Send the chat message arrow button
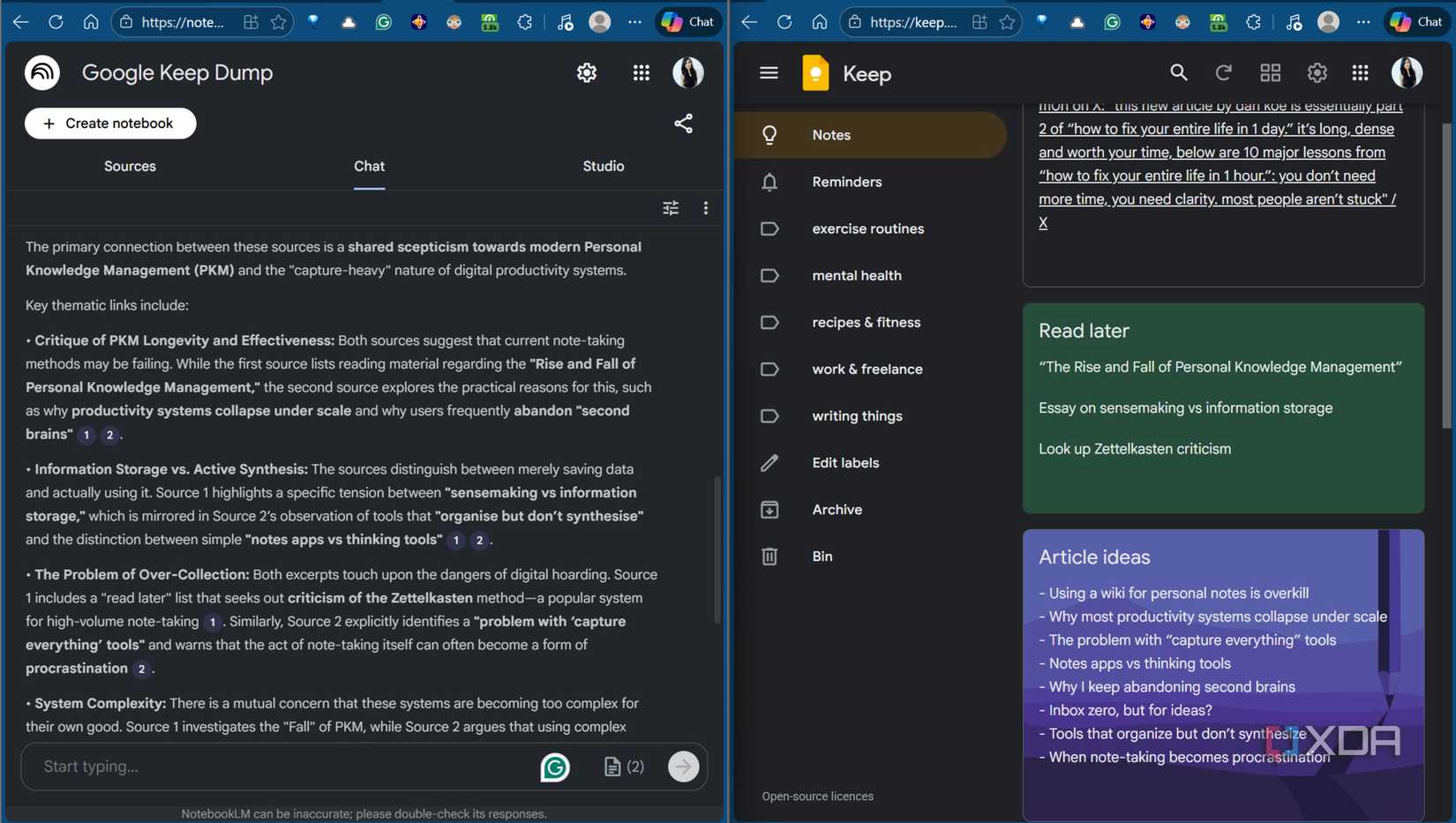Image resolution: width=1456 pixels, height=823 pixels. 683,767
